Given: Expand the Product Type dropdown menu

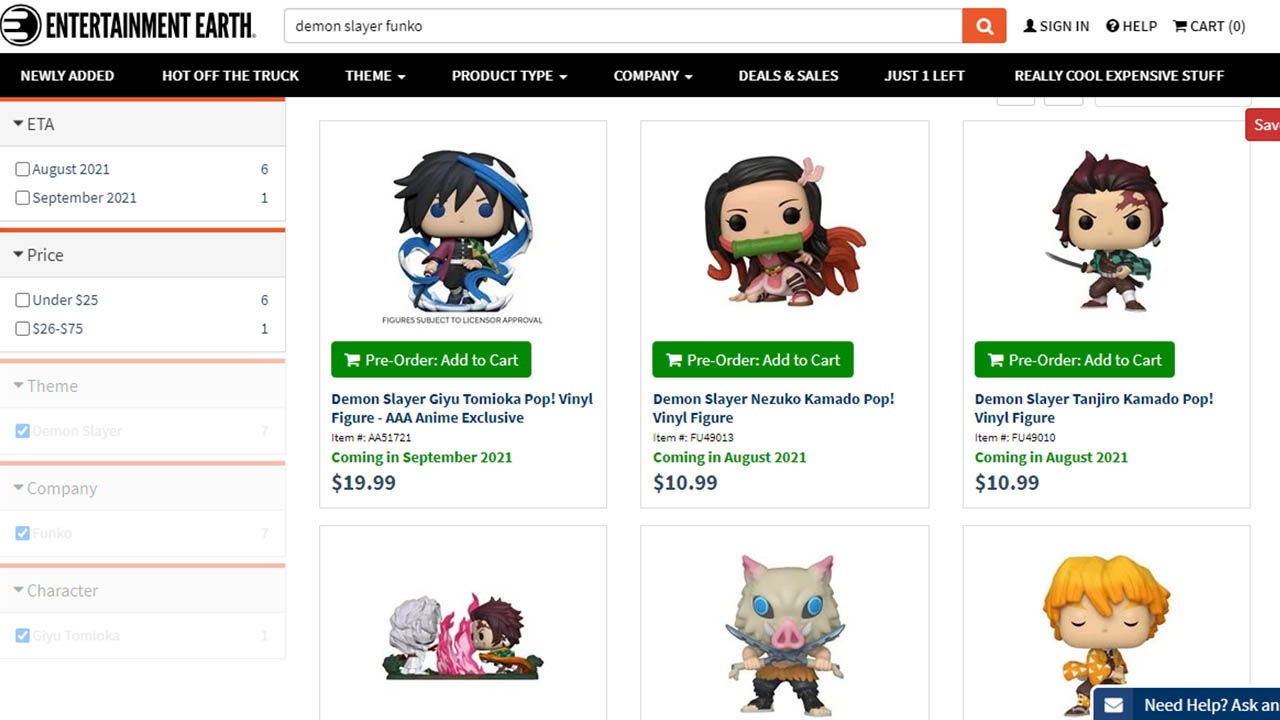Looking at the screenshot, I should tap(508, 75).
